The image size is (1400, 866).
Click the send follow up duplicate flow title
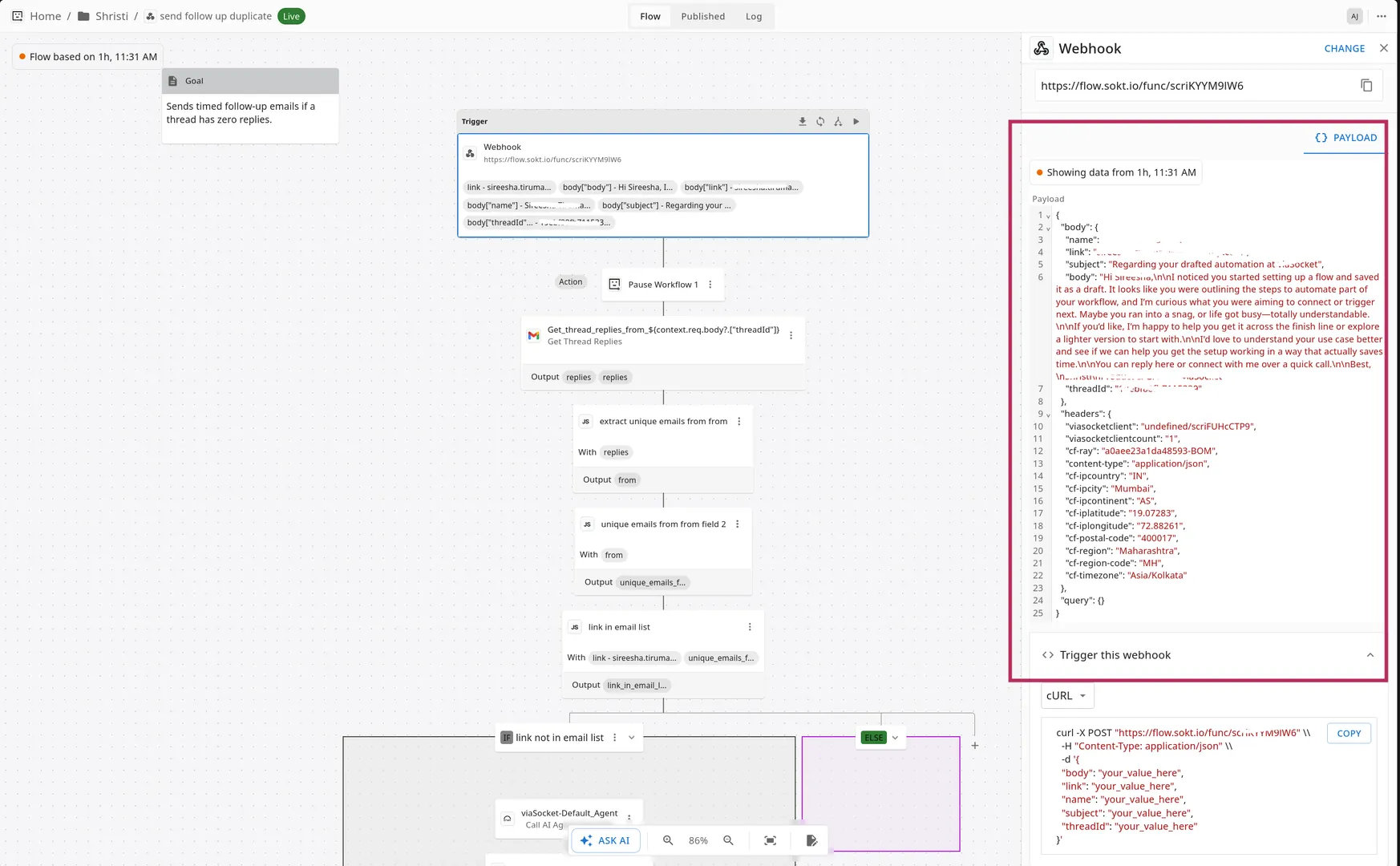point(216,16)
